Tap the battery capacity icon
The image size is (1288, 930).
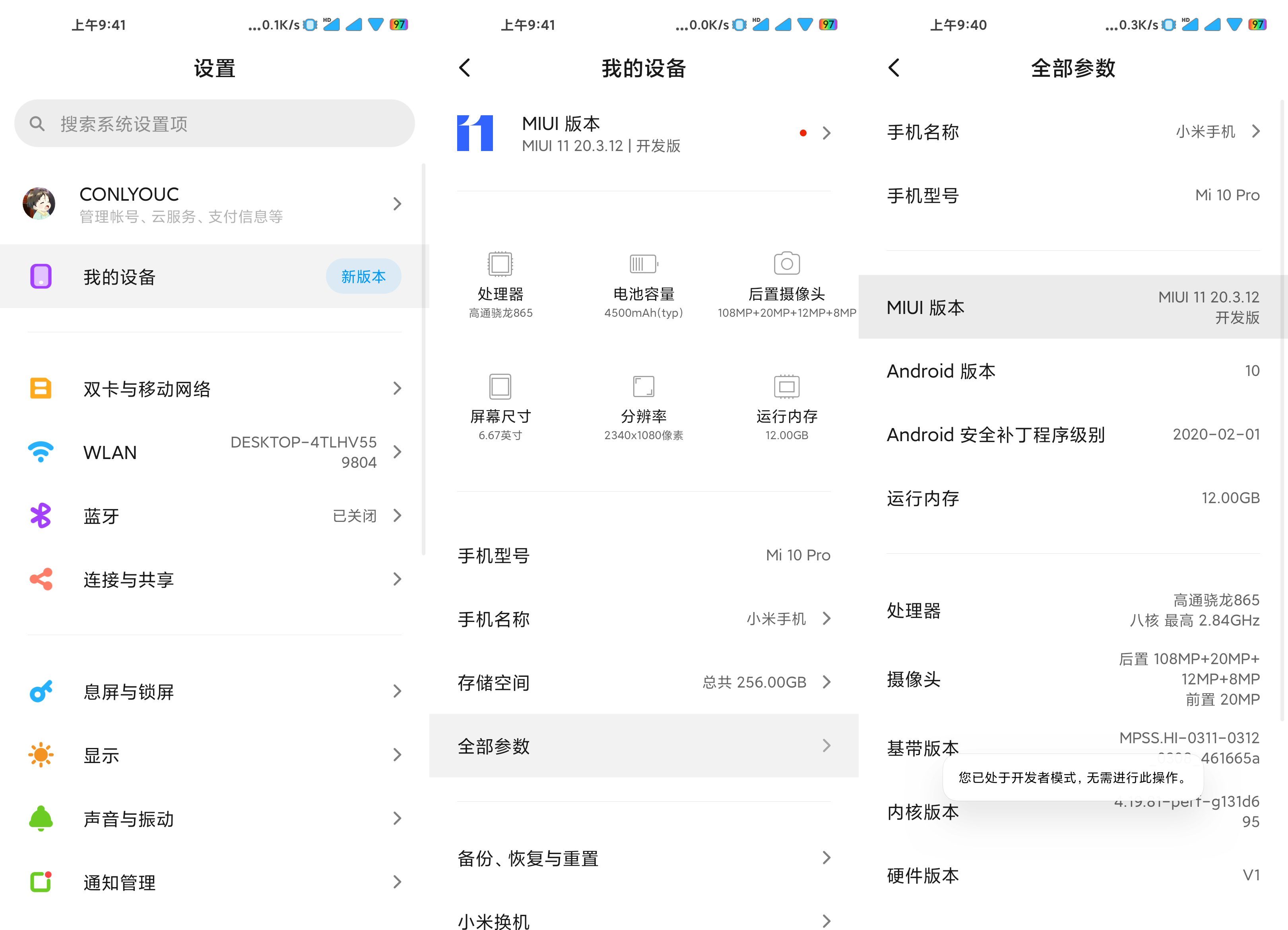[644, 264]
